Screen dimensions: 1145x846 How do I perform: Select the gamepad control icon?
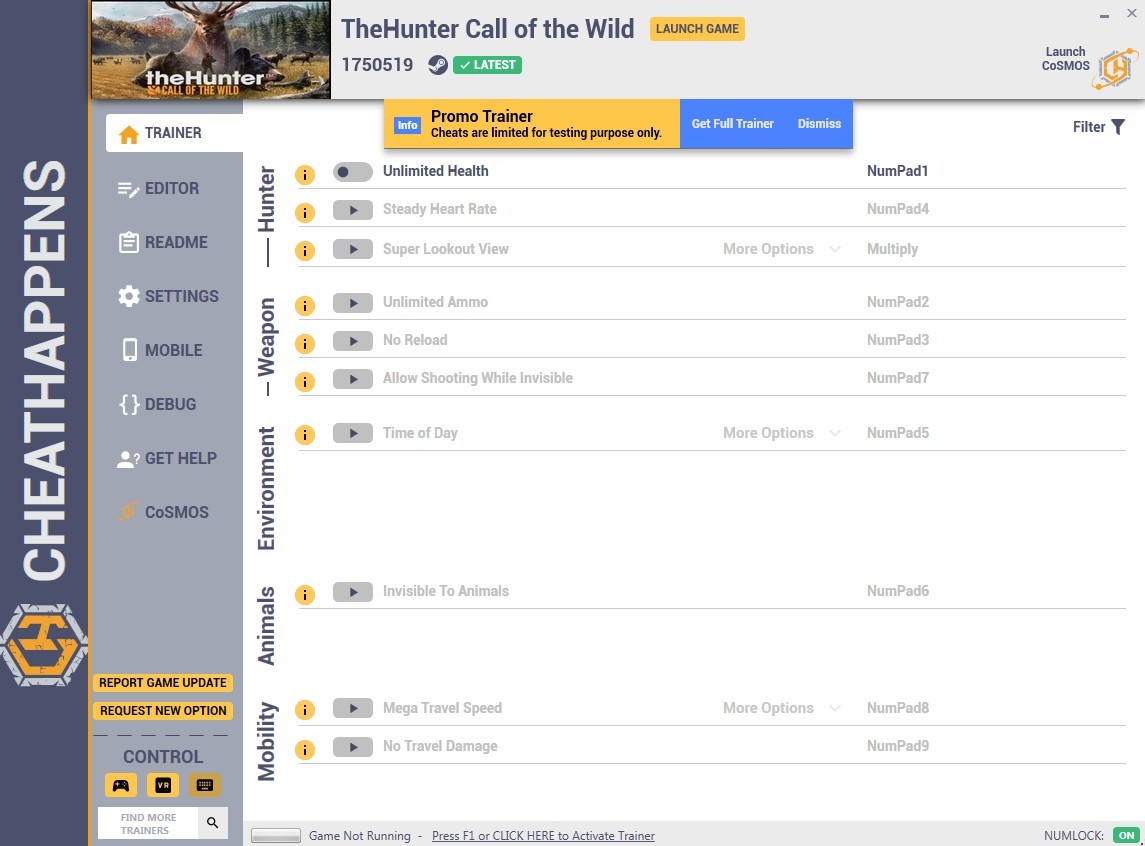(121, 785)
